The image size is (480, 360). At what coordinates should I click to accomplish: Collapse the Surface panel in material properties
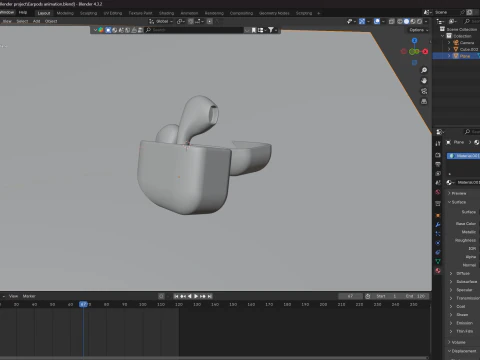449,202
